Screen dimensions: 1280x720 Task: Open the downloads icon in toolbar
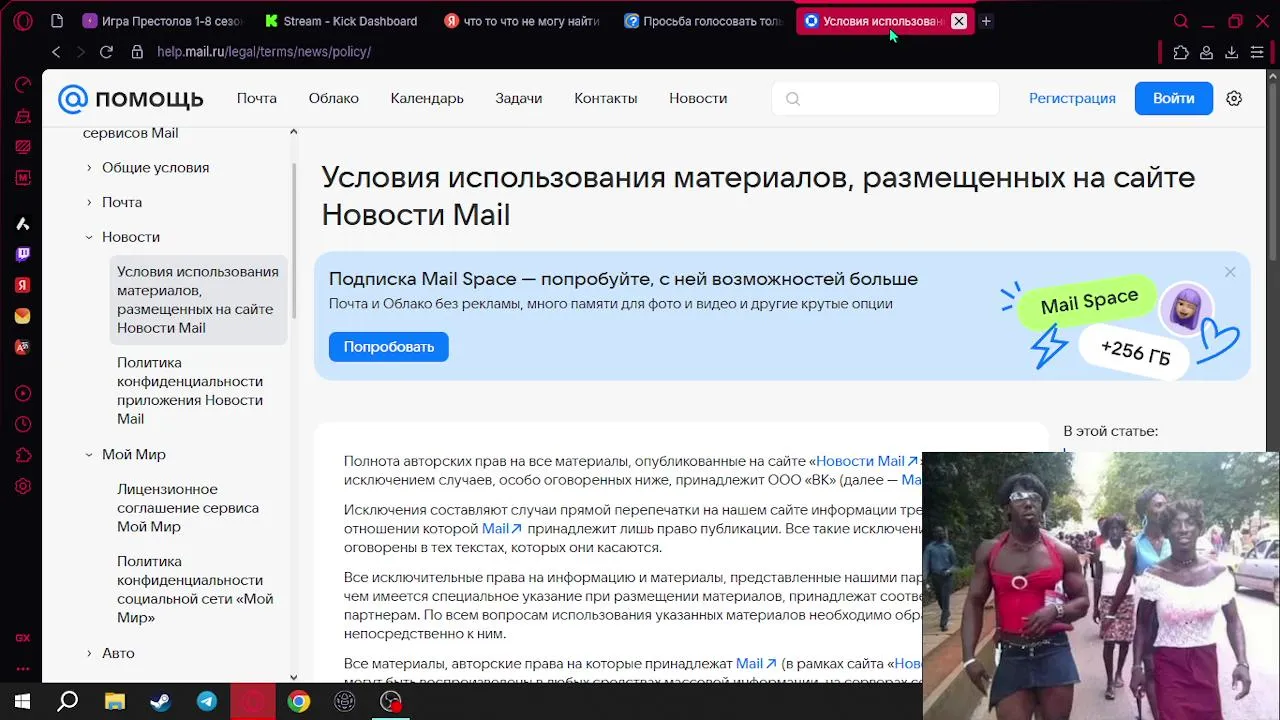(x=1232, y=52)
